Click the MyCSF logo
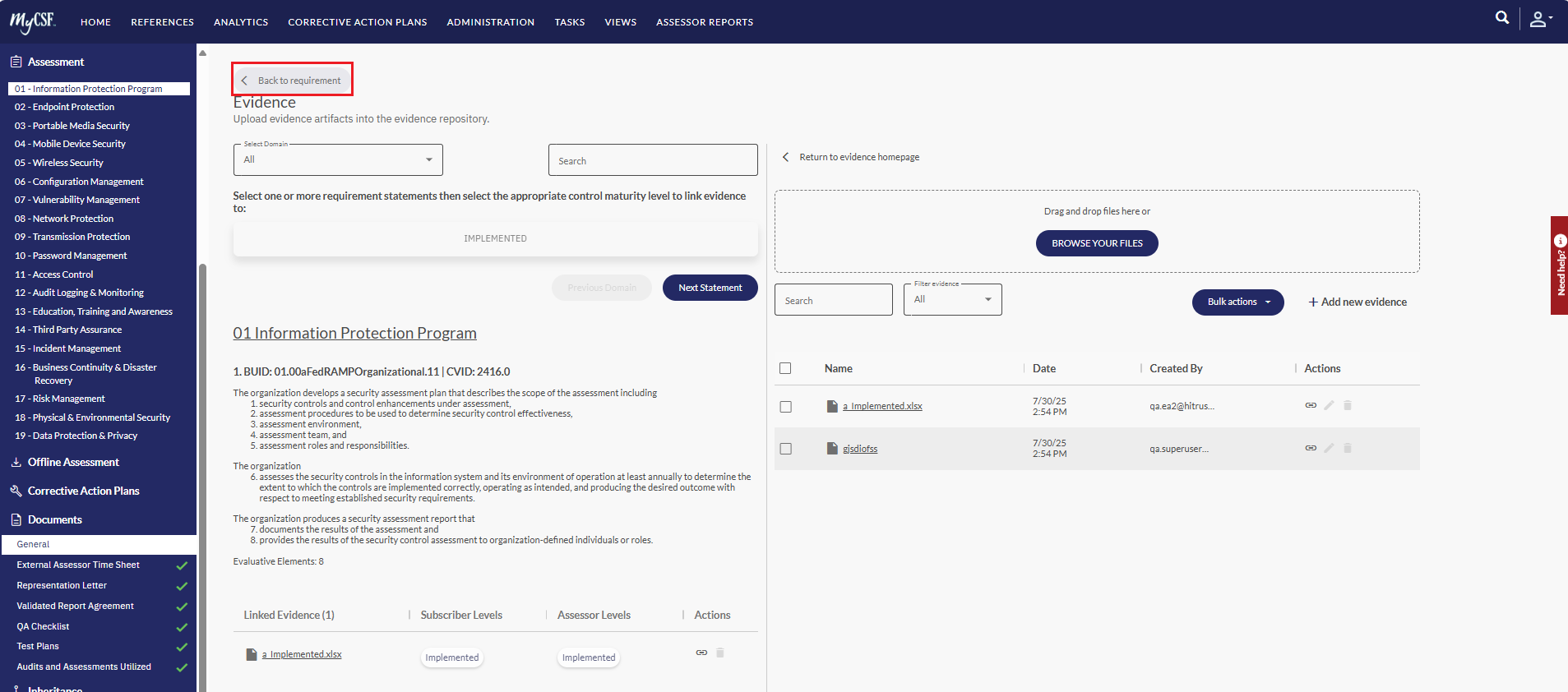Screen dimensions: 1568x692 (33, 21)
